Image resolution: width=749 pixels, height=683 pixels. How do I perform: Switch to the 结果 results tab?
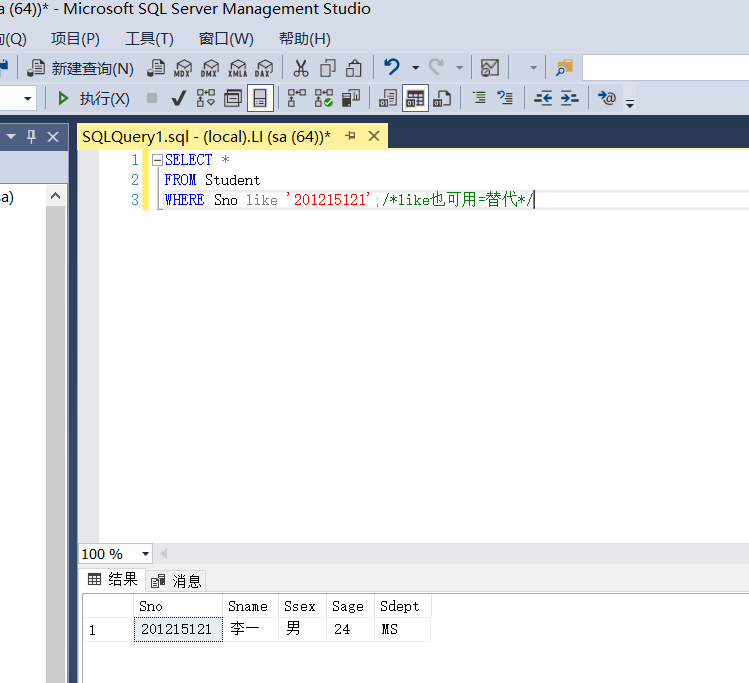tap(113, 579)
